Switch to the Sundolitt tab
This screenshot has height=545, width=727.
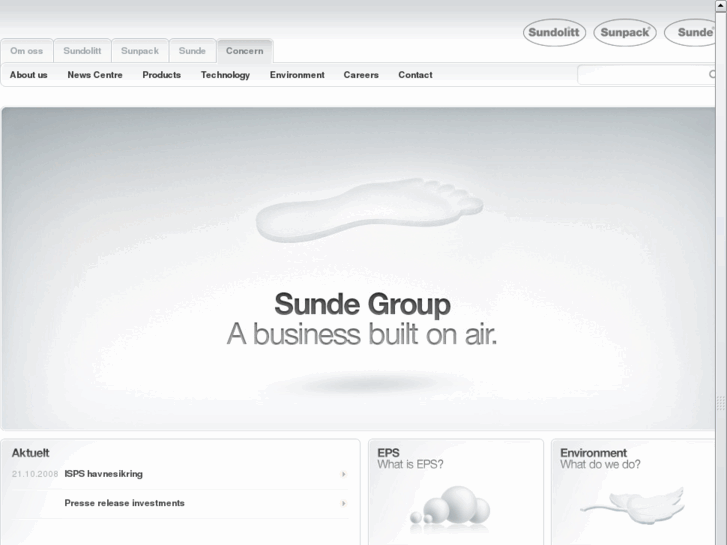82,51
